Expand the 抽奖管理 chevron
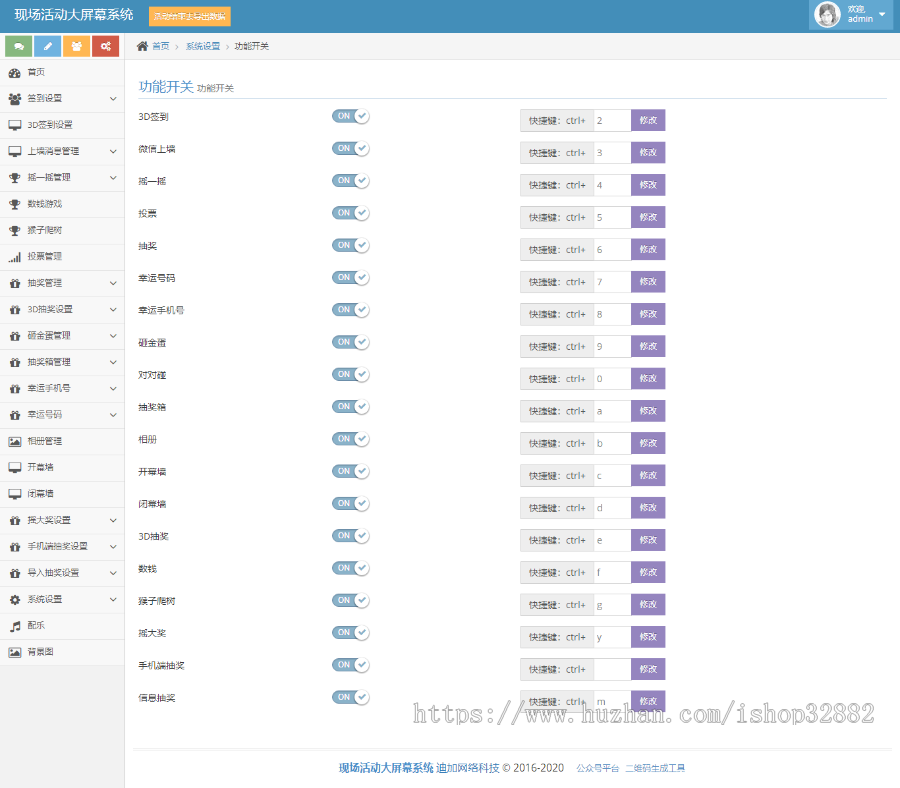This screenshot has height=788, width=900. click(113, 284)
